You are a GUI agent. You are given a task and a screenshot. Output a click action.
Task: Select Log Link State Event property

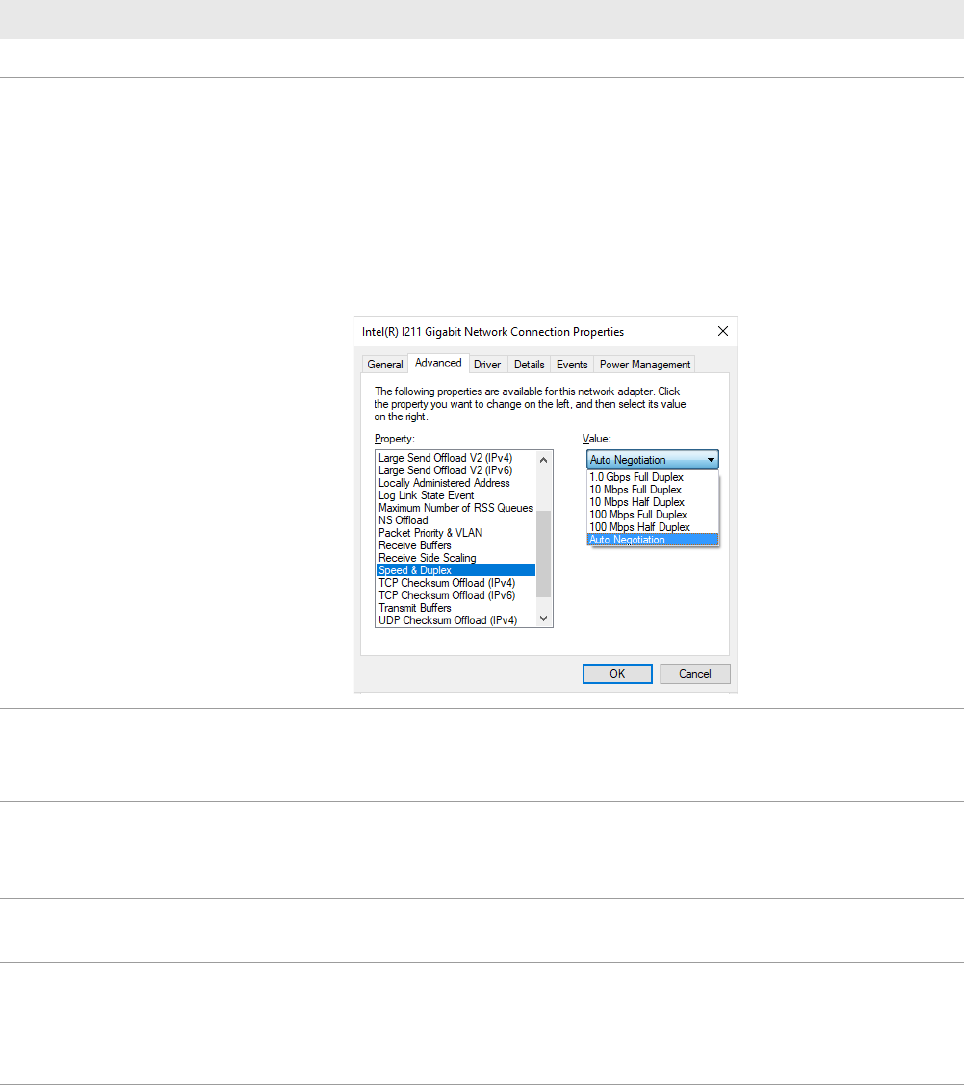point(456,495)
